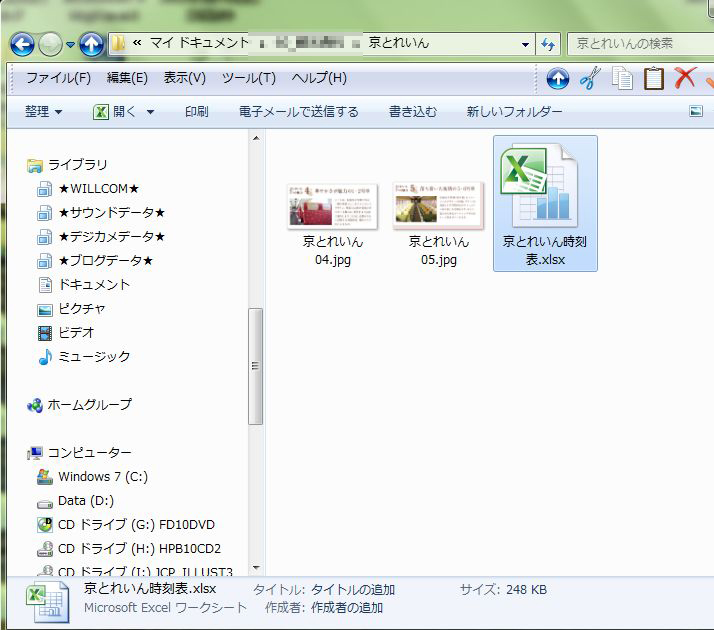This screenshot has height=630, width=714.
Task: Click the Back navigation arrow
Action: point(22,44)
